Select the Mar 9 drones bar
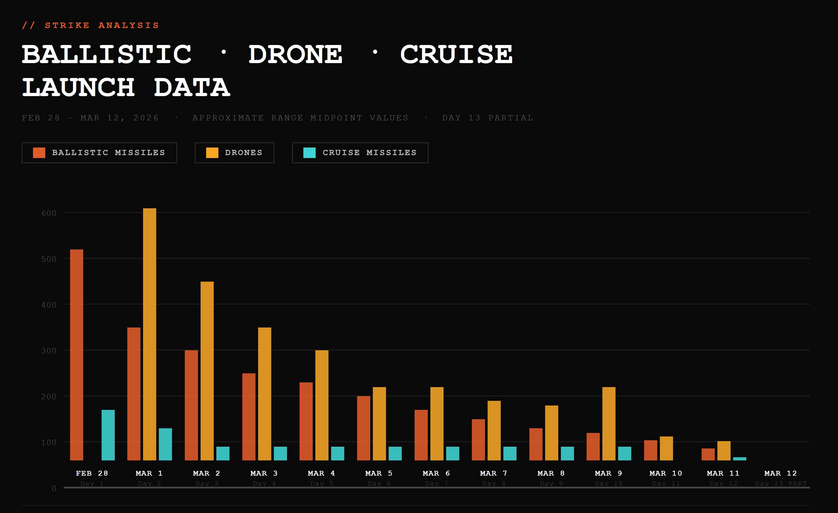This screenshot has width=838, height=513. (609, 423)
